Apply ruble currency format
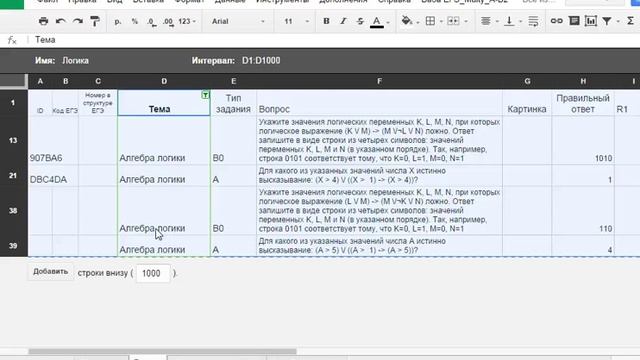This screenshot has width=640, height=360. pos(118,21)
